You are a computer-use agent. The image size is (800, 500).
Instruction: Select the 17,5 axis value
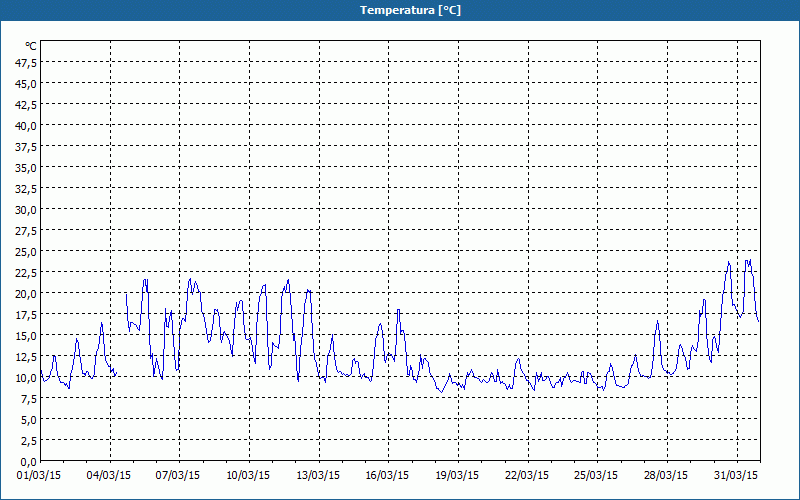point(27,315)
